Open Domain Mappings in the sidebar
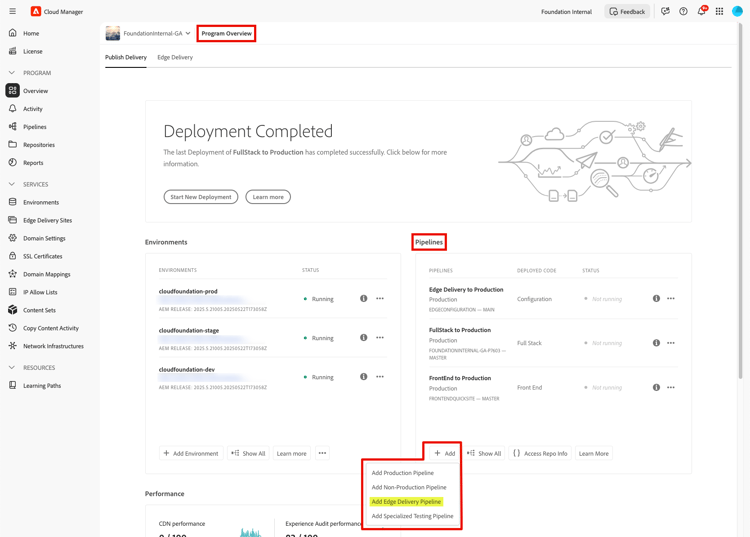This screenshot has width=750, height=537. click(46, 274)
